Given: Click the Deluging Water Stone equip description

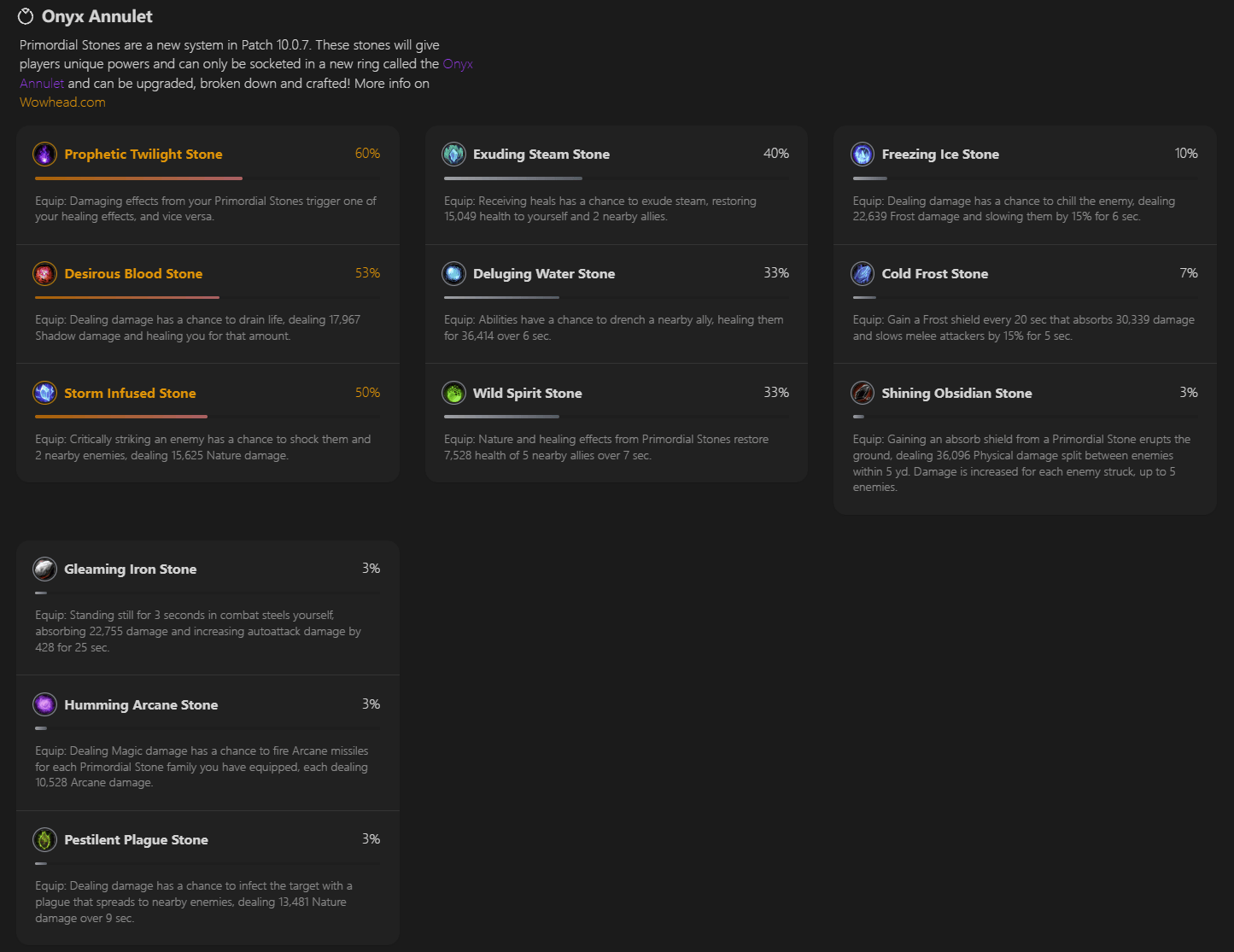Looking at the screenshot, I should pos(614,328).
